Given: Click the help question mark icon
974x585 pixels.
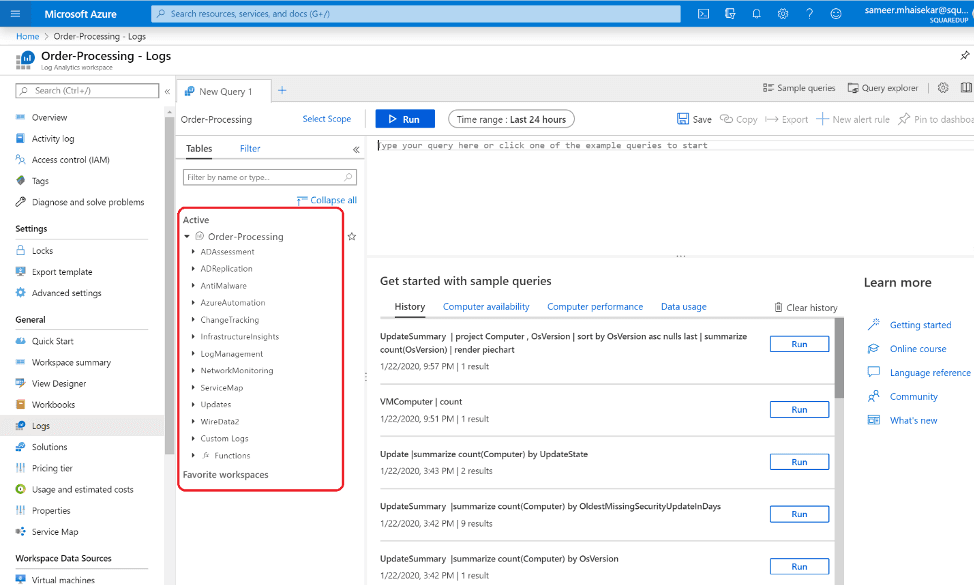Looking at the screenshot, I should [809, 14].
